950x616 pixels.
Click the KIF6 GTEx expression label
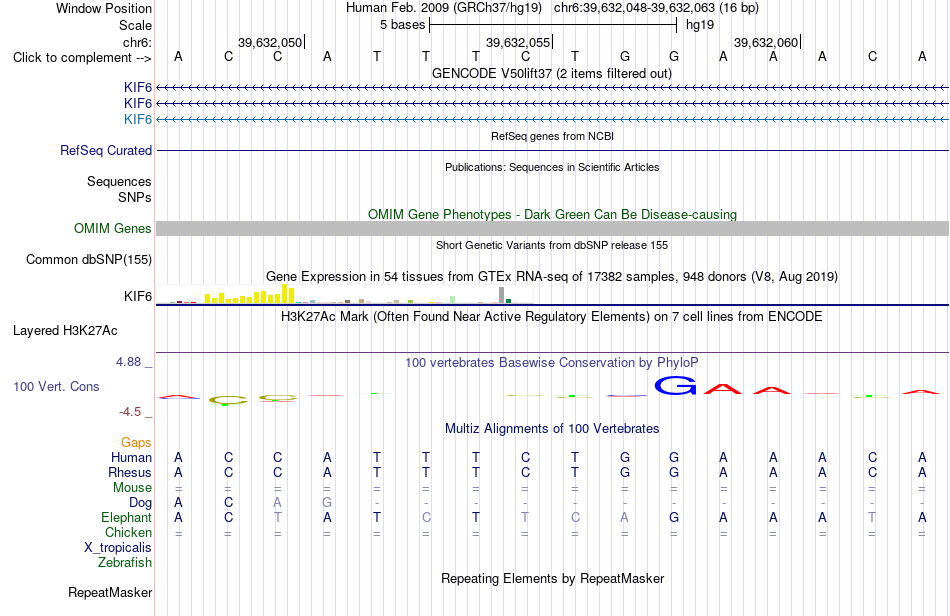point(138,296)
